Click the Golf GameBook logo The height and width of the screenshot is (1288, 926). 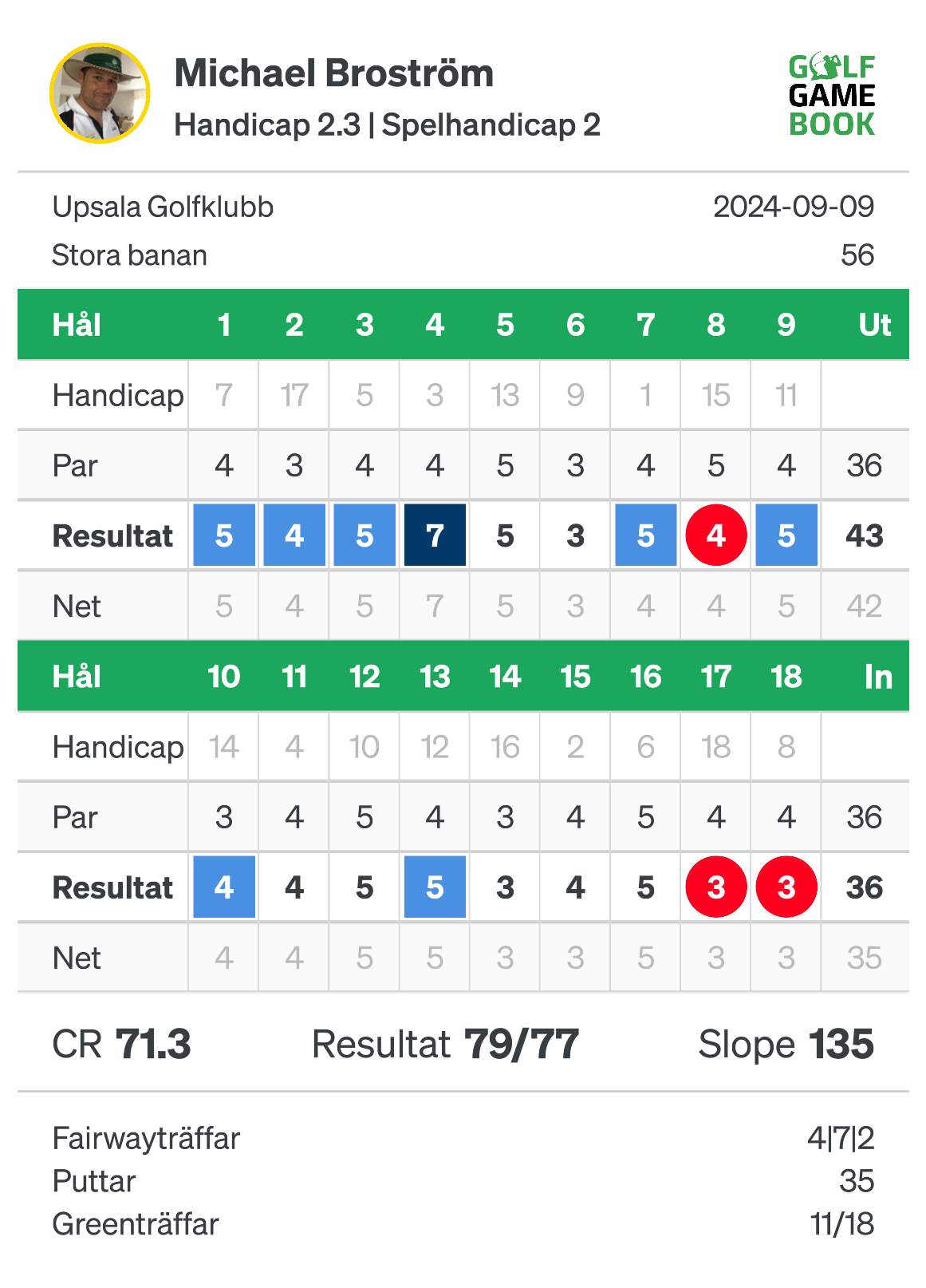coord(832,95)
